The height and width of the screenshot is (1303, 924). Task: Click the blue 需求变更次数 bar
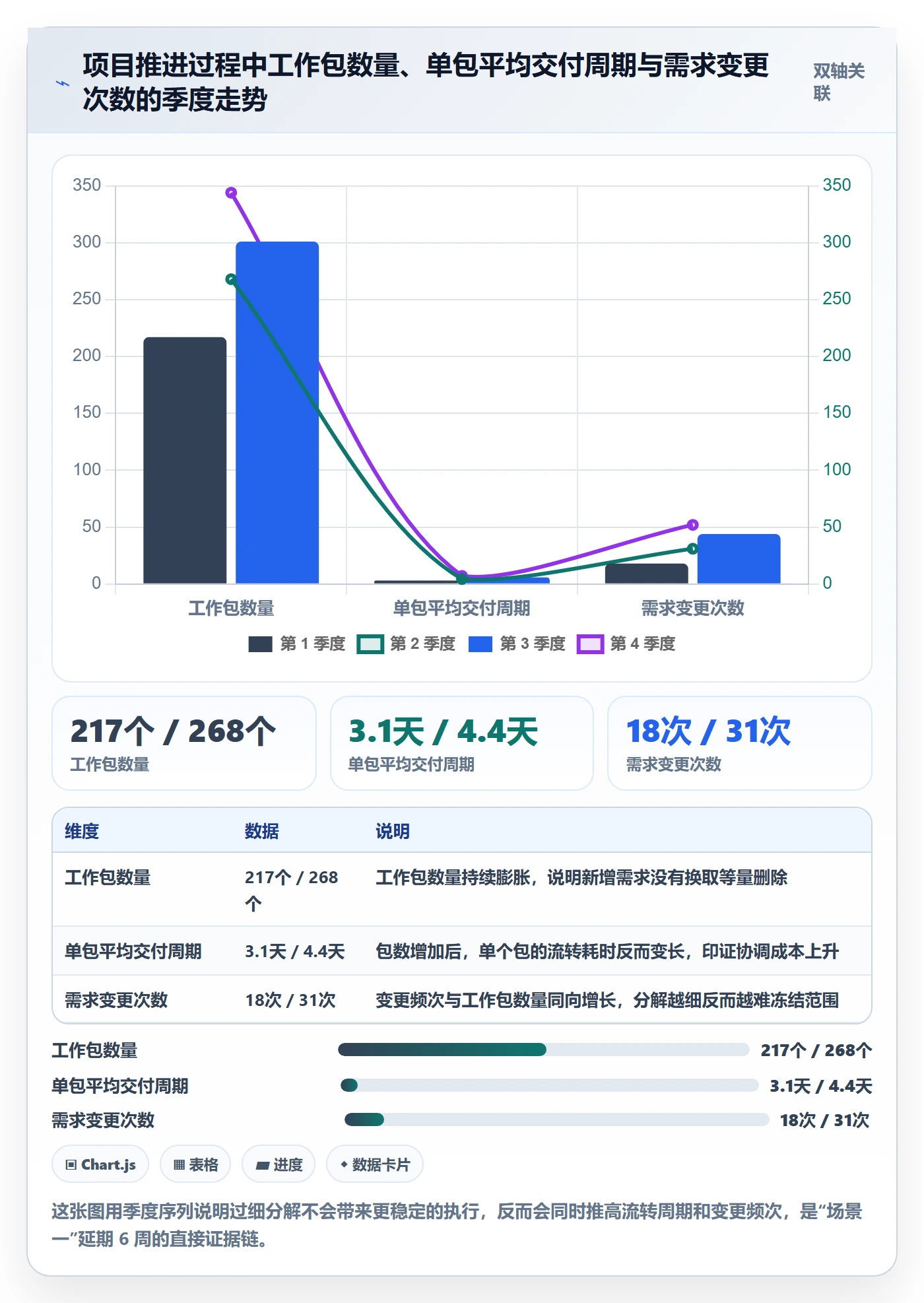coord(739,558)
